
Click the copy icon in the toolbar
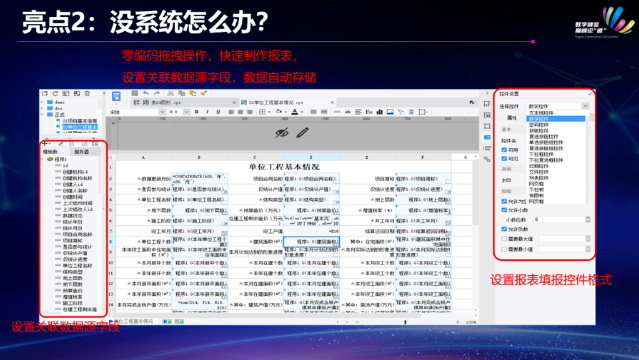coord(182,93)
